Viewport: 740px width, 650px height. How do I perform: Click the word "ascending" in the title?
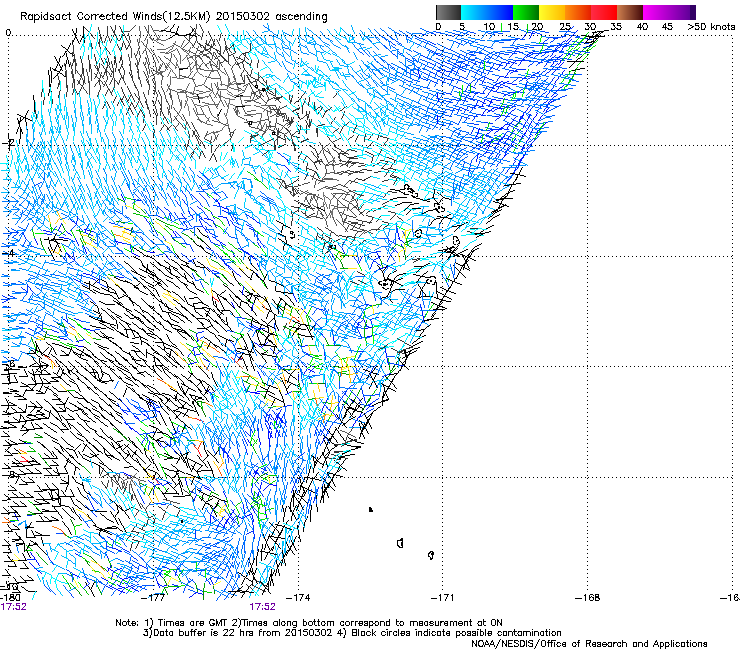tap(301, 17)
